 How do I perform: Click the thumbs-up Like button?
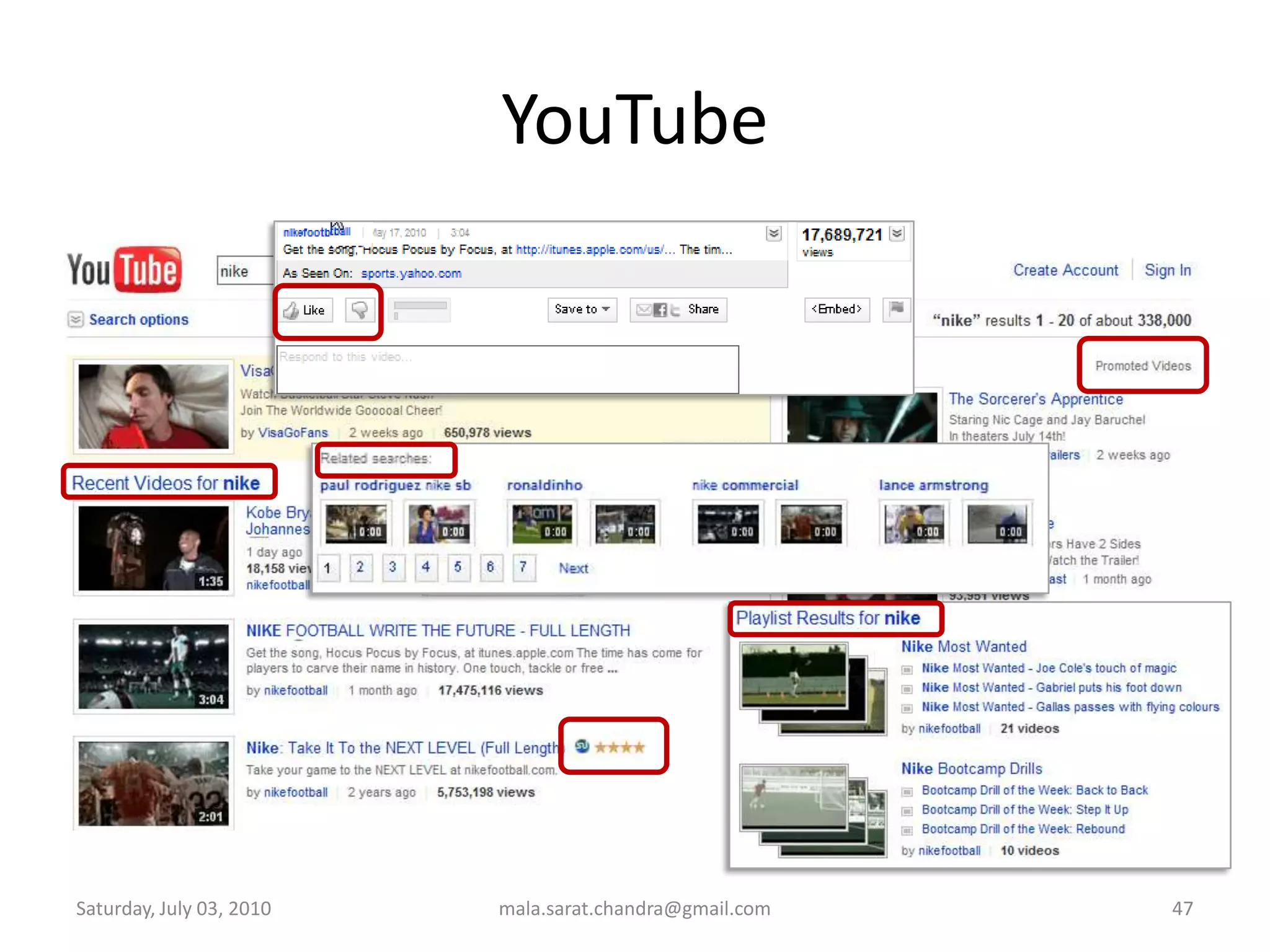tap(305, 310)
